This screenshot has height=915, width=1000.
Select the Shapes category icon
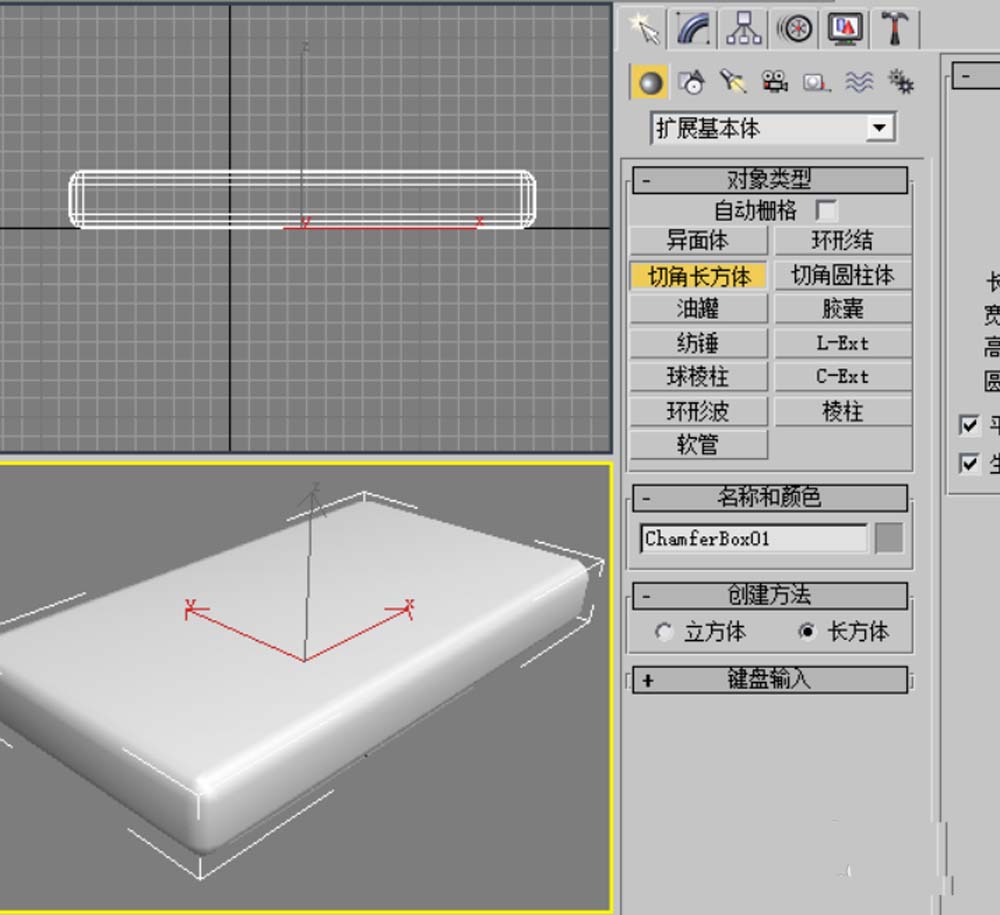[691, 82]
